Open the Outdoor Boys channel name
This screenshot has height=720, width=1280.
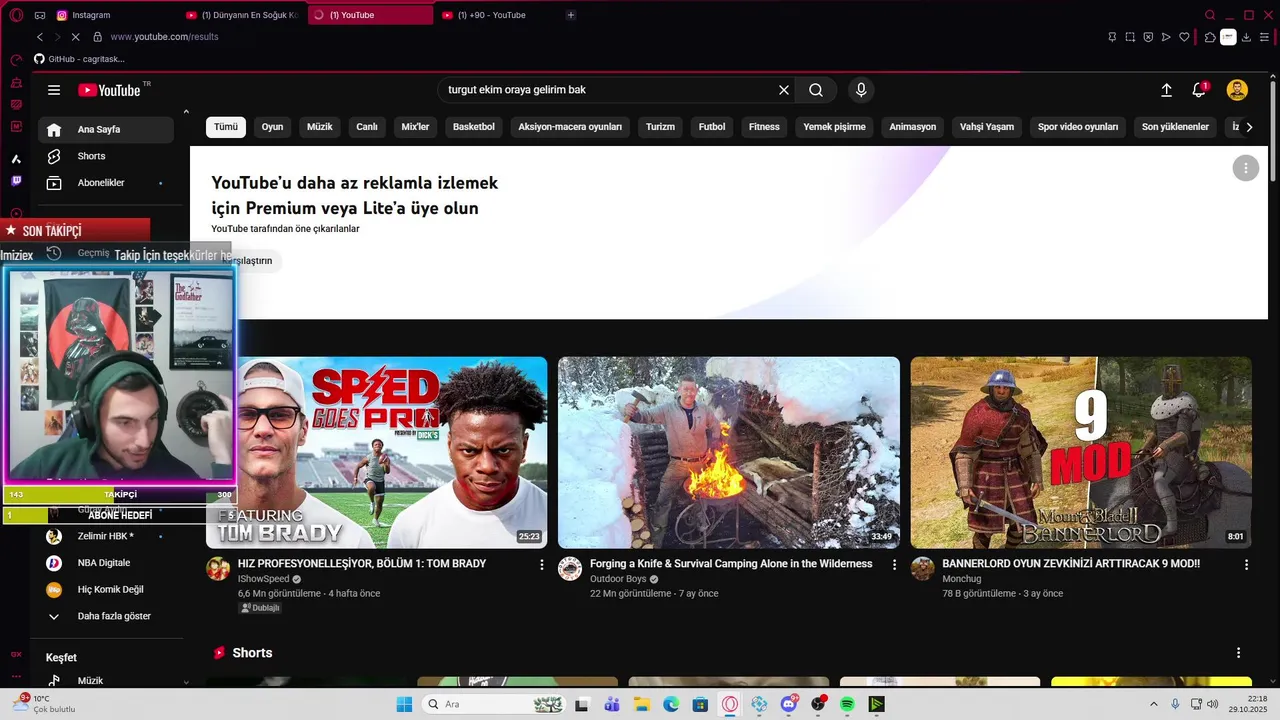click(x=618, y=579)
